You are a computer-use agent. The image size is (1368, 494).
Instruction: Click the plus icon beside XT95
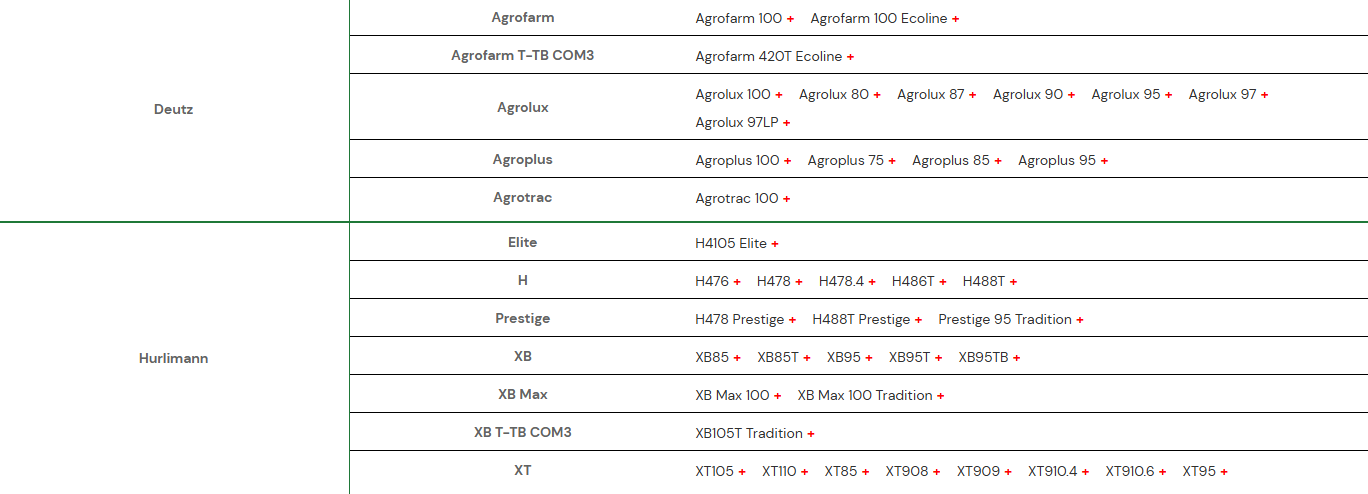(1223, 472)
